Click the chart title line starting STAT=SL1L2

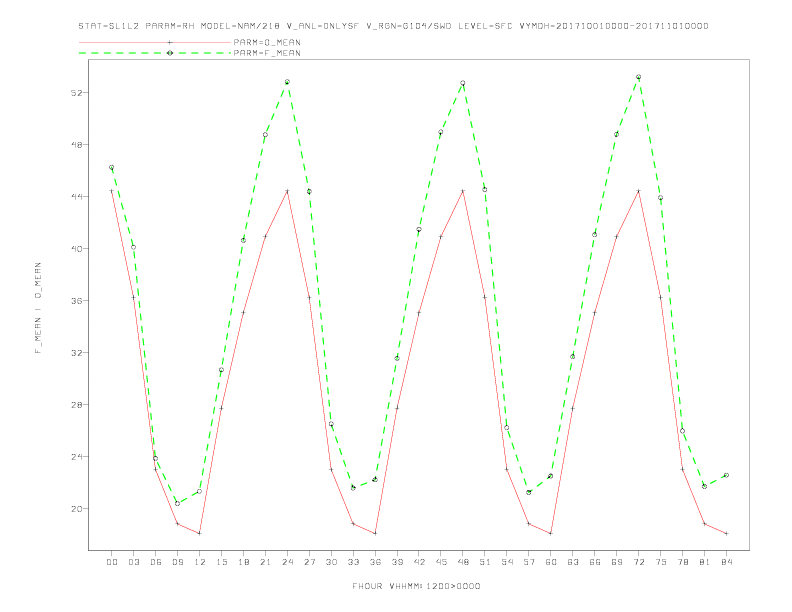coord(393,26)
